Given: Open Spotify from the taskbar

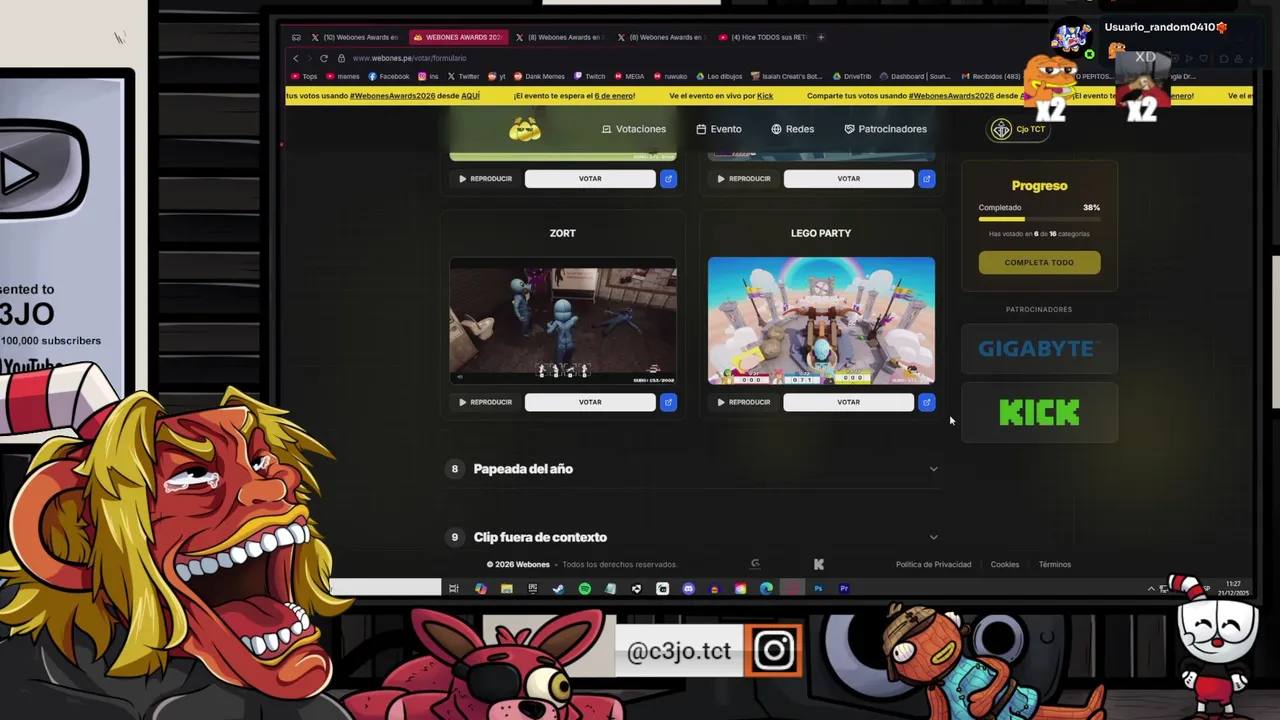Looking at the screenshot, I should click(x=585, y=589).
